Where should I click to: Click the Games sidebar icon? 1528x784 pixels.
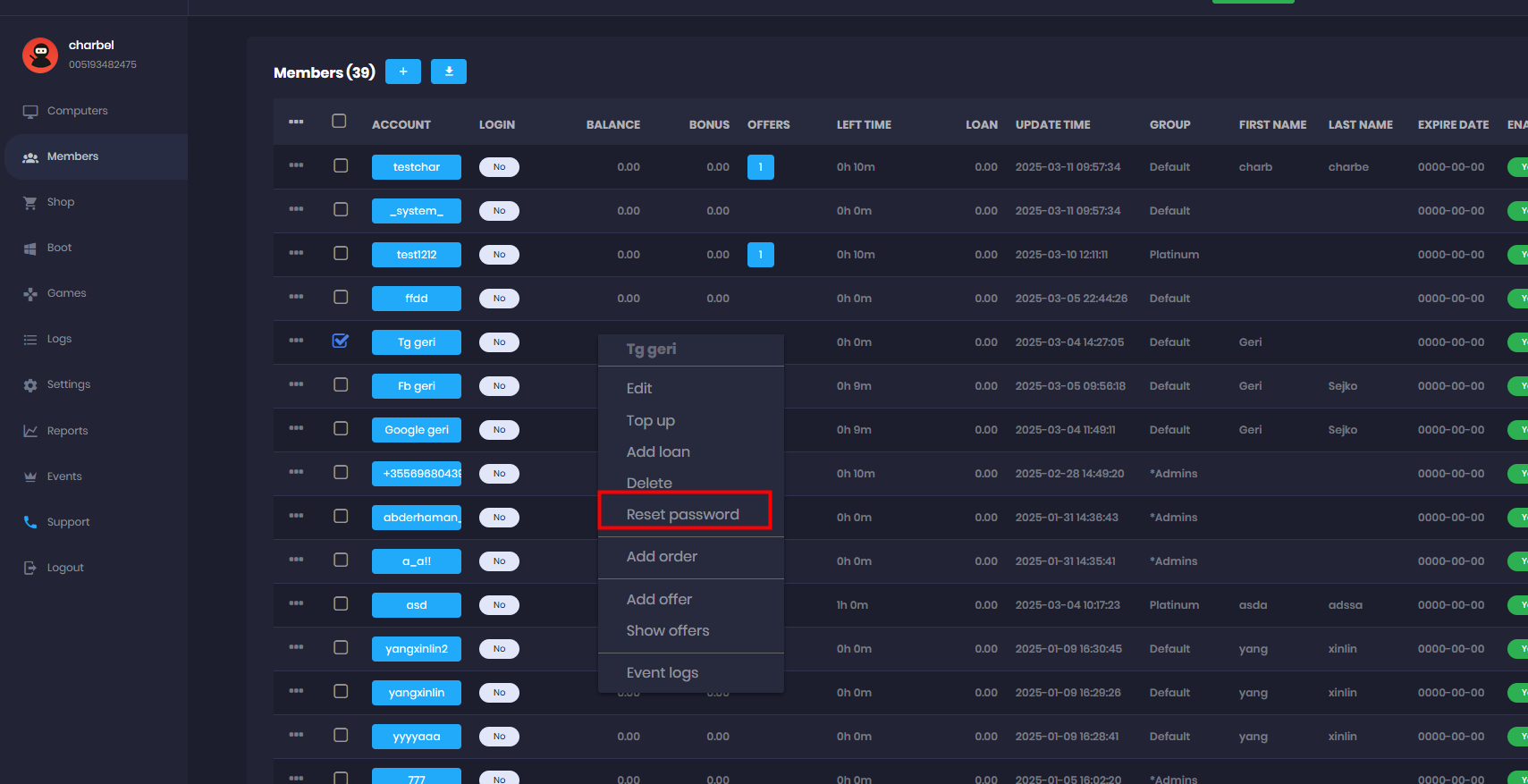(30, 294)
